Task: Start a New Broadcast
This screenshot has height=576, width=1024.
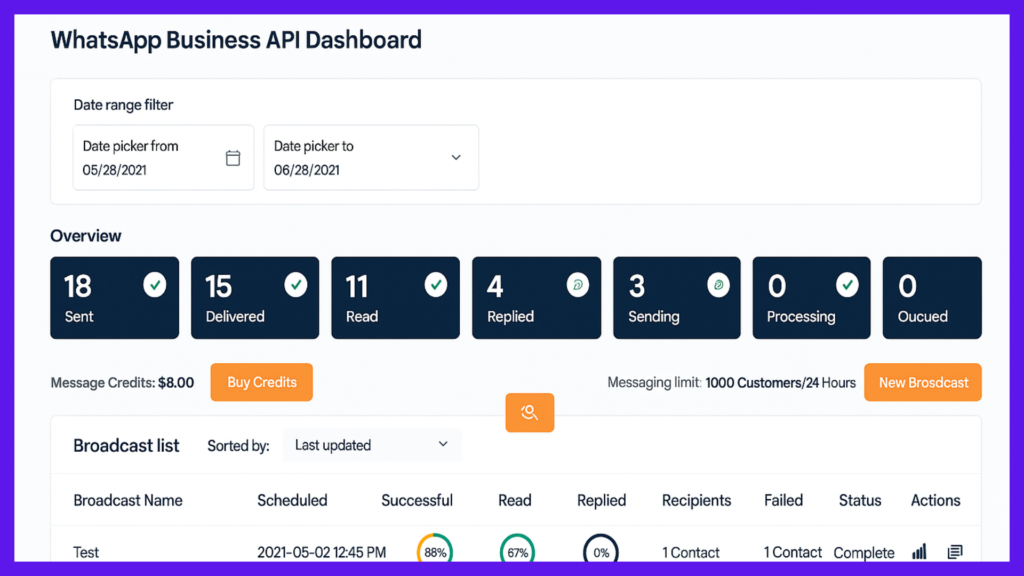Action: [x=922, y=382]
